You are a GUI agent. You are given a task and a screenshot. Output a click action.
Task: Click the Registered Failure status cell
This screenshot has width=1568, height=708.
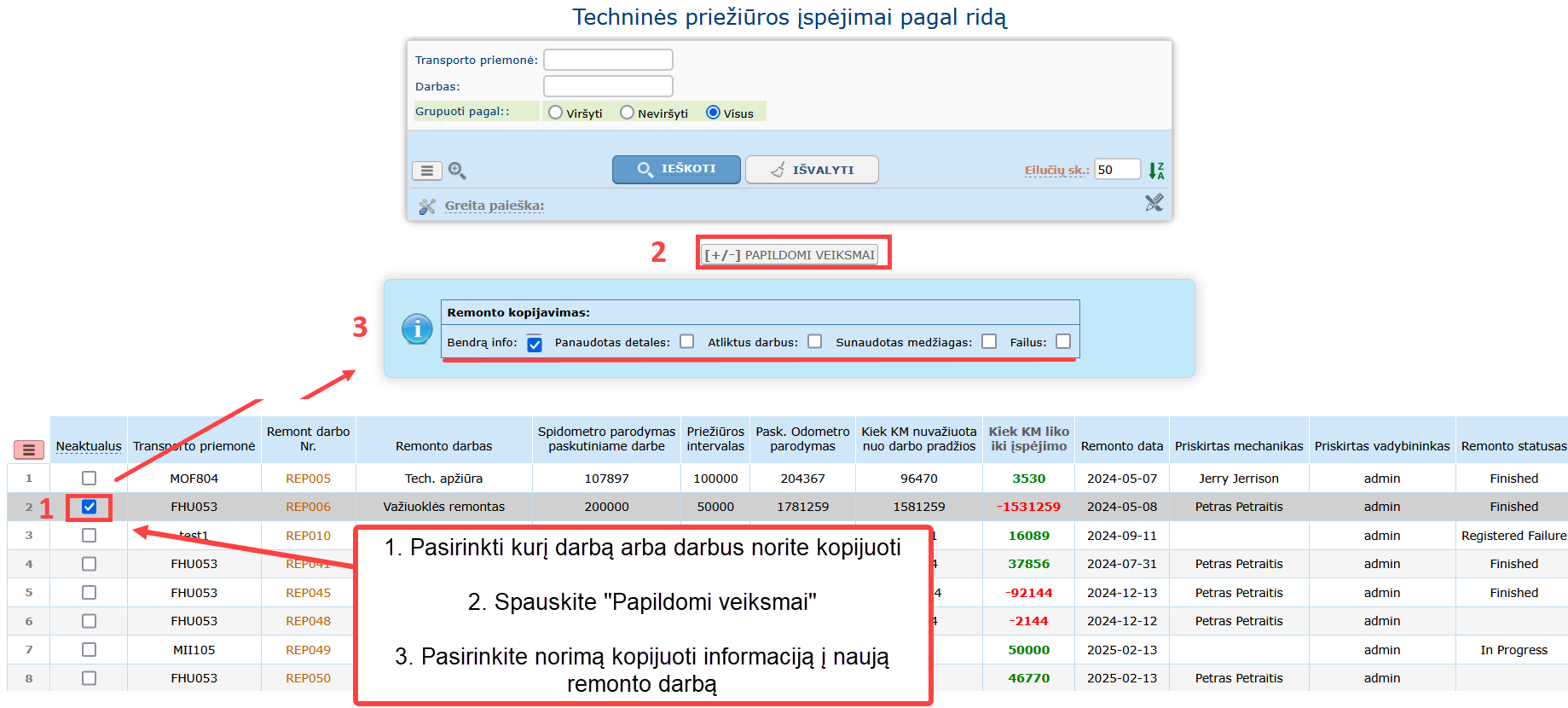tap(1513, 536)
